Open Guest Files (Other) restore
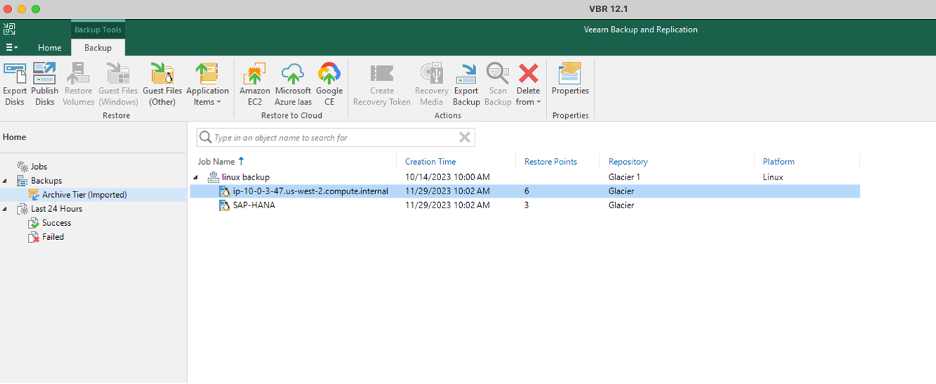Viewport: 936px width, 384px height. coord(162,84)
